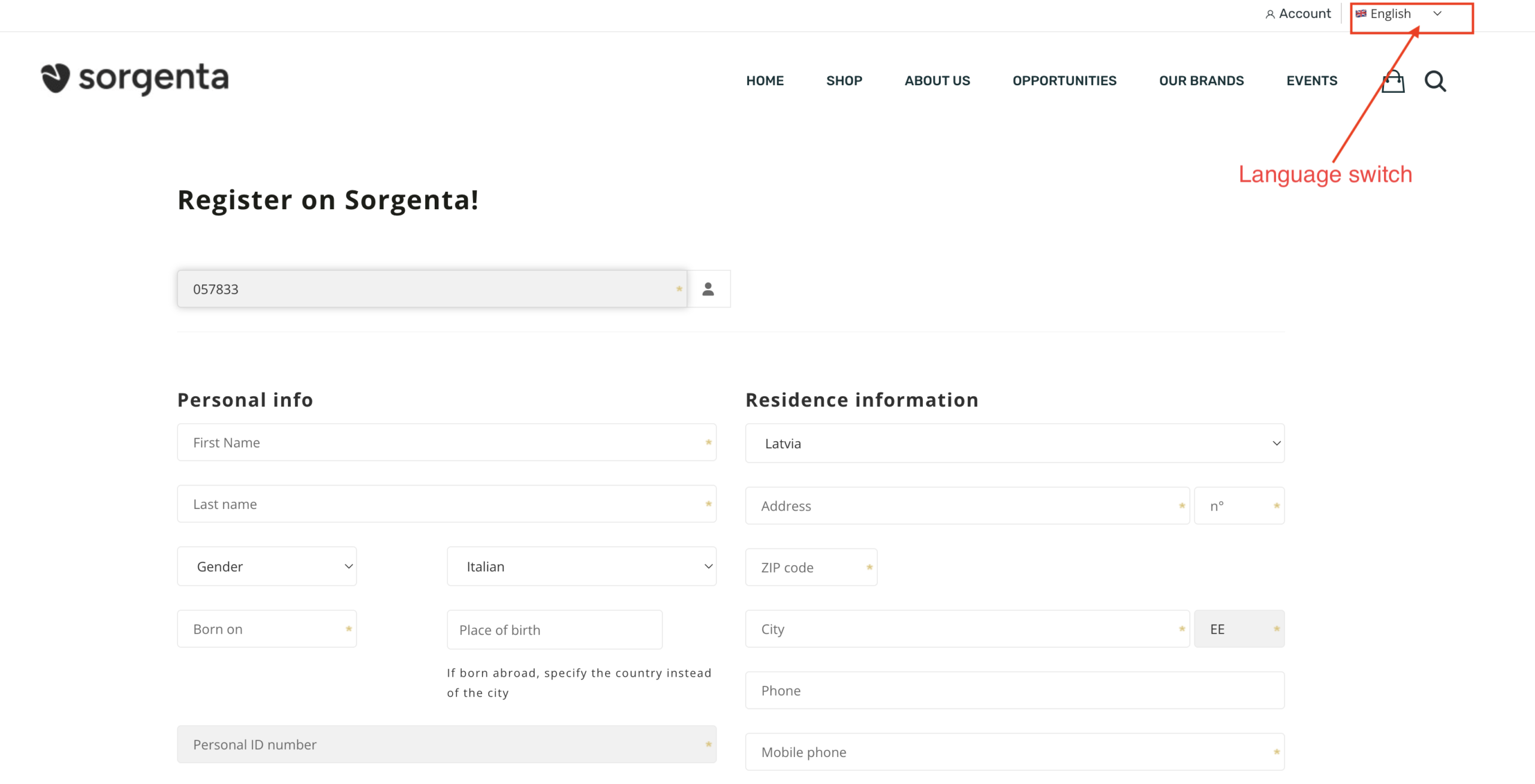1535x784 pixels.
Task: Go to the EVENTS page
Action: [1311, 81]
